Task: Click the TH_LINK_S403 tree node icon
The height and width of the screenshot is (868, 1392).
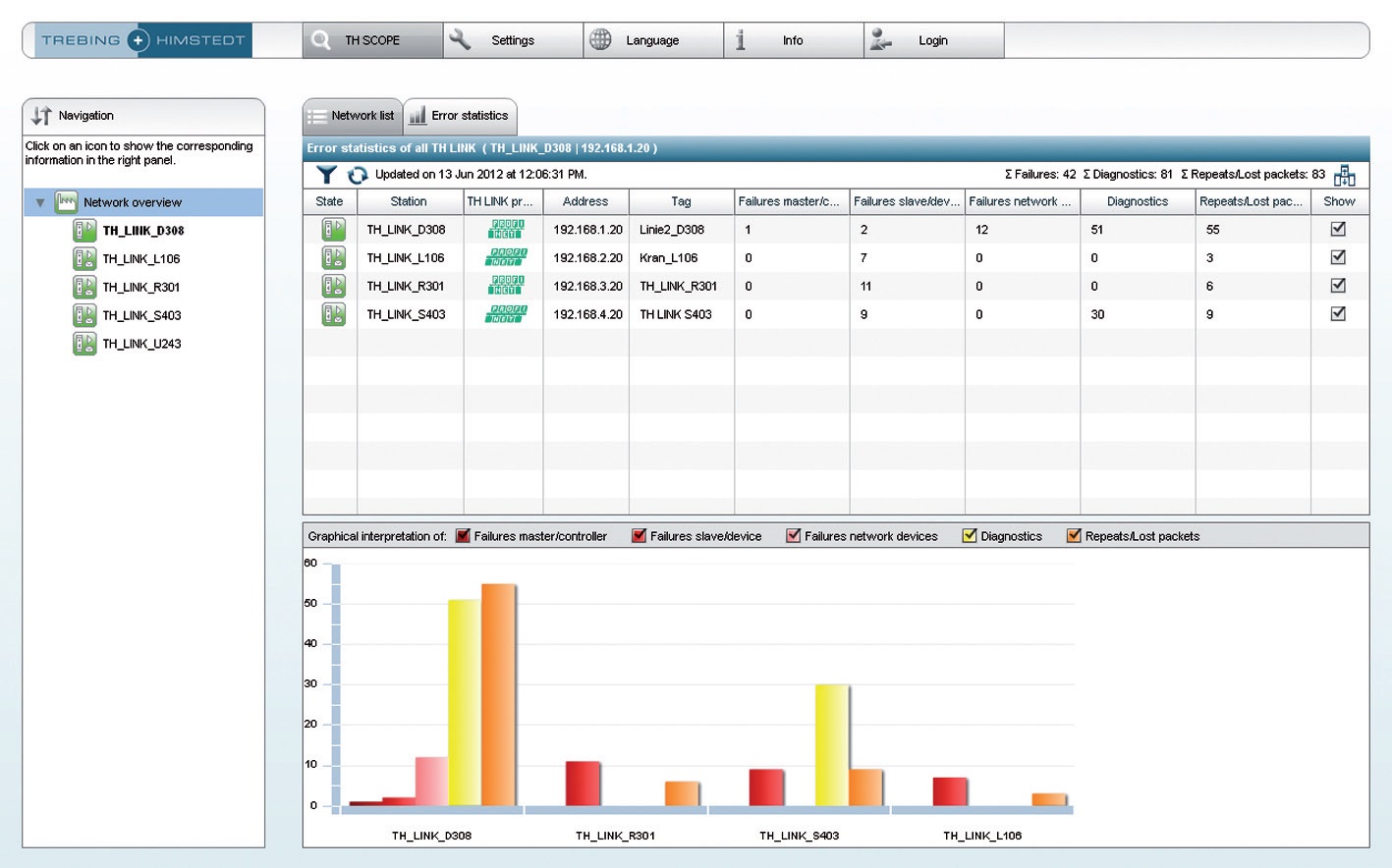Action: point(84,315)
